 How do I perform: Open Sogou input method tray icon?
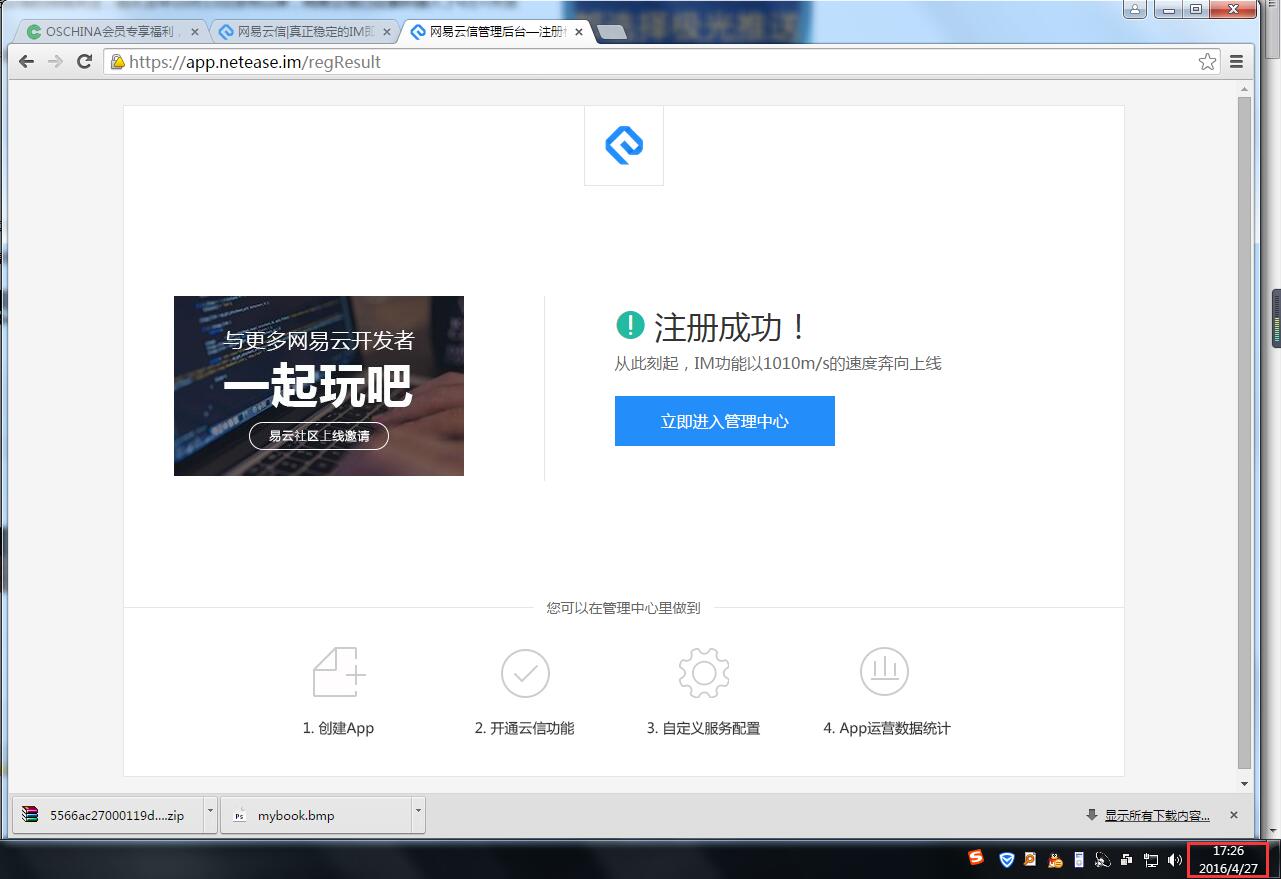[976, 858]
